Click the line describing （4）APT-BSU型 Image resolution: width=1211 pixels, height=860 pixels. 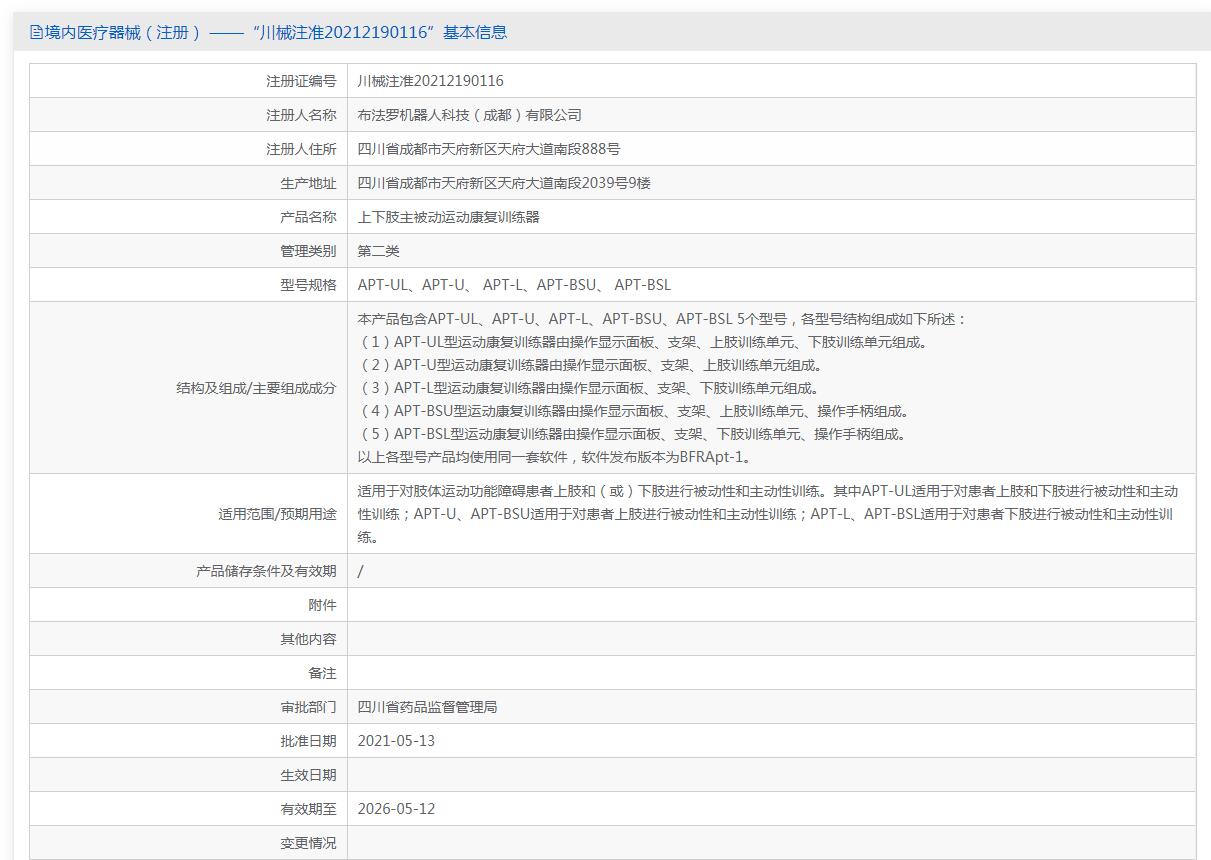coord(634,411)
